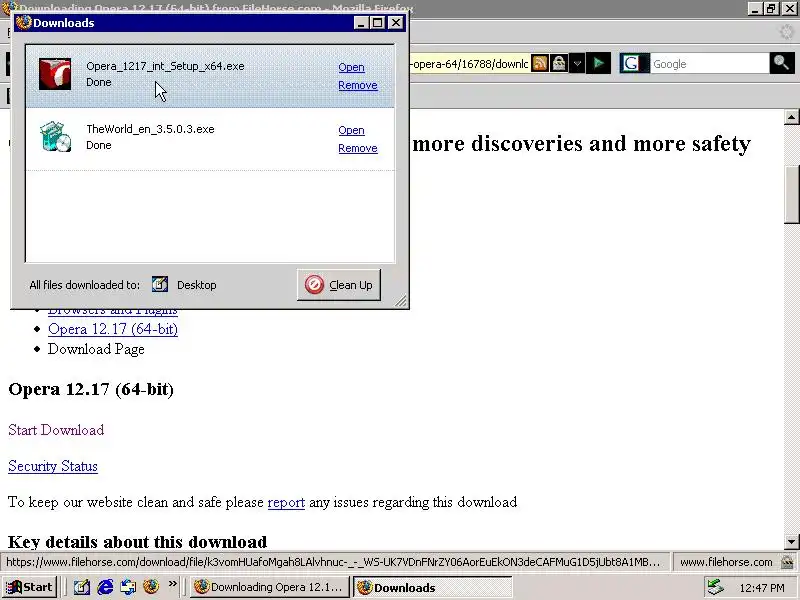800x600 pixels.
Task: Click the Google search input field
Action: pos(709,64)
